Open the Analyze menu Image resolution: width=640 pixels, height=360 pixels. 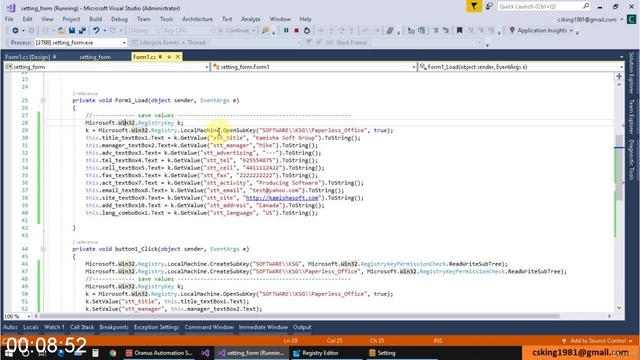point(251,19)
